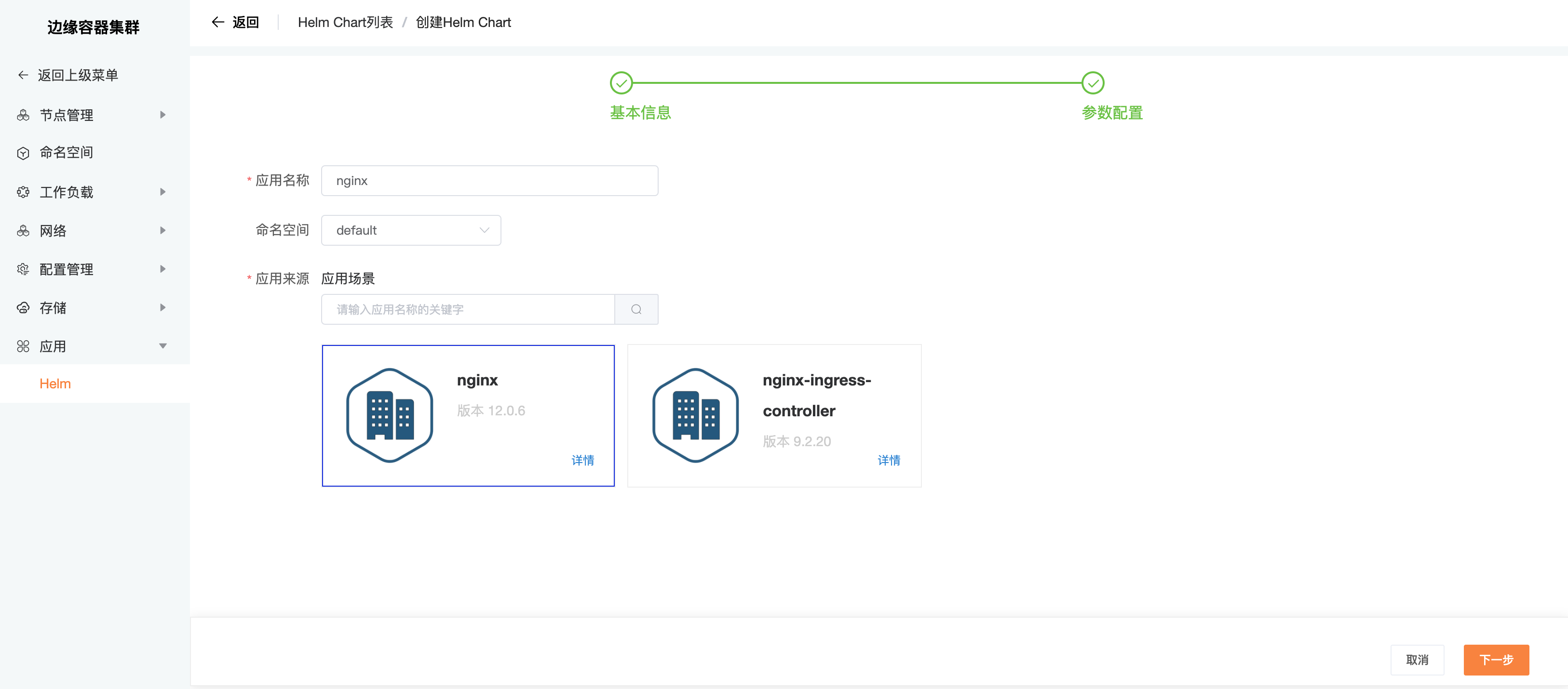Click 创建Helm Chart breadcrumb text
Viewport: 1568px width, 689px height.
tap(463, 23)
